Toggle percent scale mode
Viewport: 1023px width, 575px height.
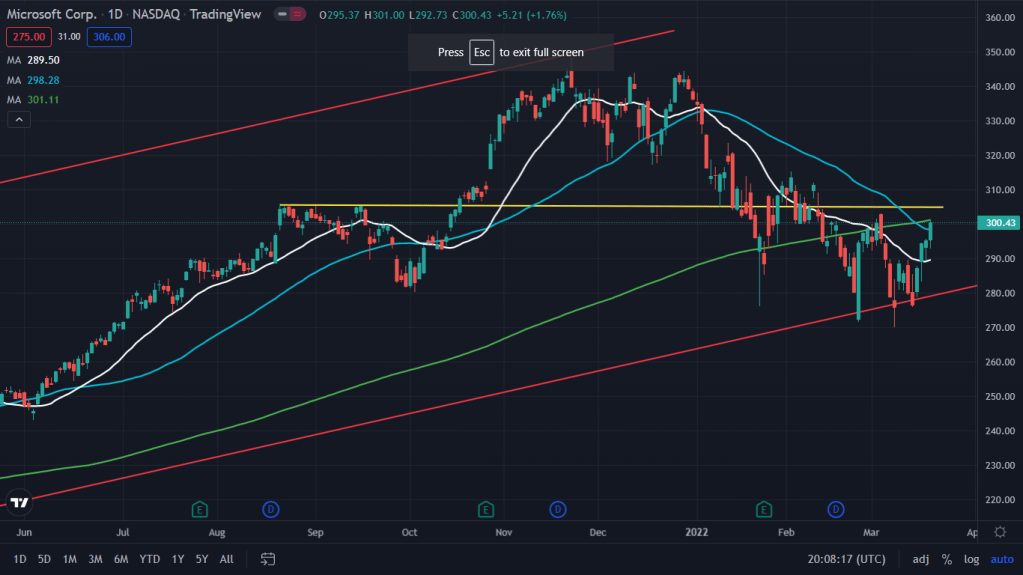coord(946,558)
